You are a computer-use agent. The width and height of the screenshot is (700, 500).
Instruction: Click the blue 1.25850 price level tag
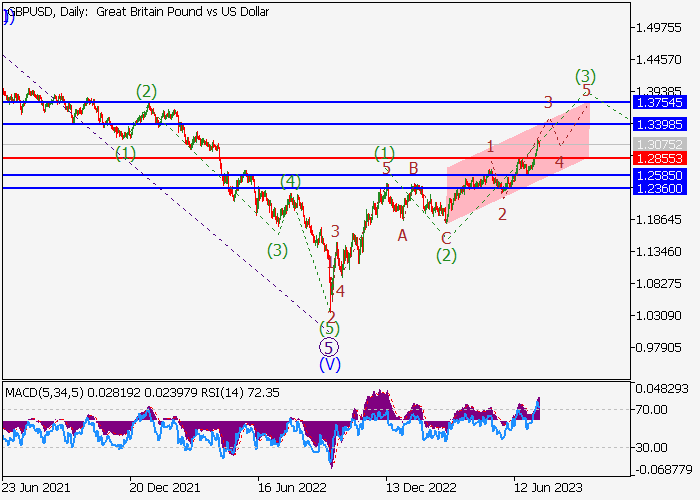pos(660,175)
